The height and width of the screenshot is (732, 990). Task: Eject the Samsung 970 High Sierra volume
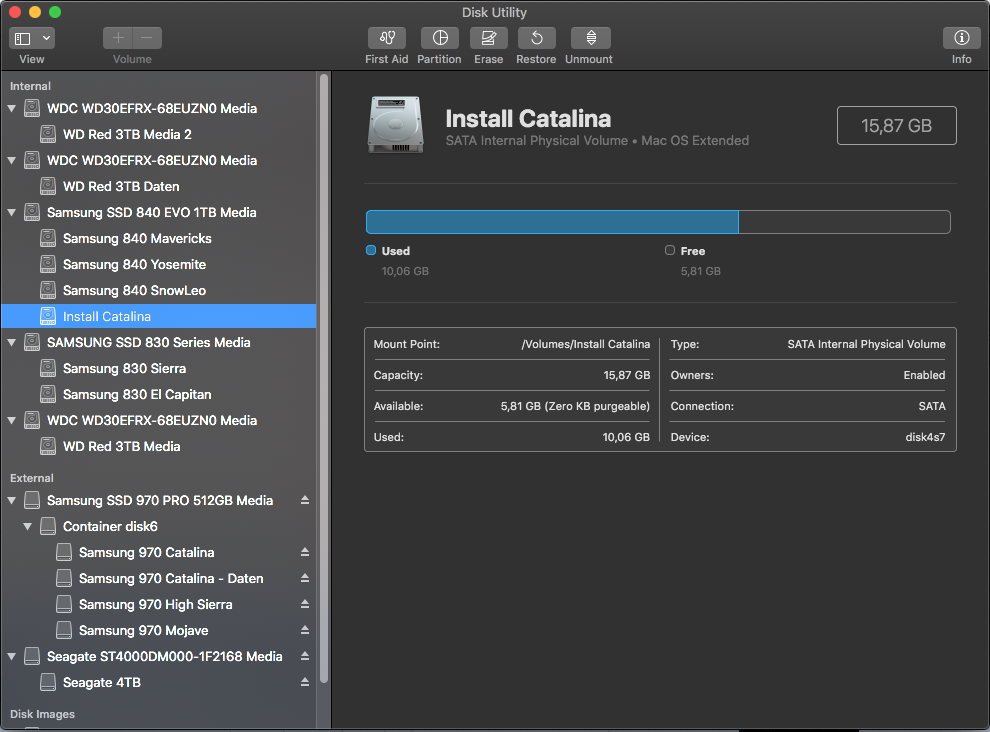[305, 604]
